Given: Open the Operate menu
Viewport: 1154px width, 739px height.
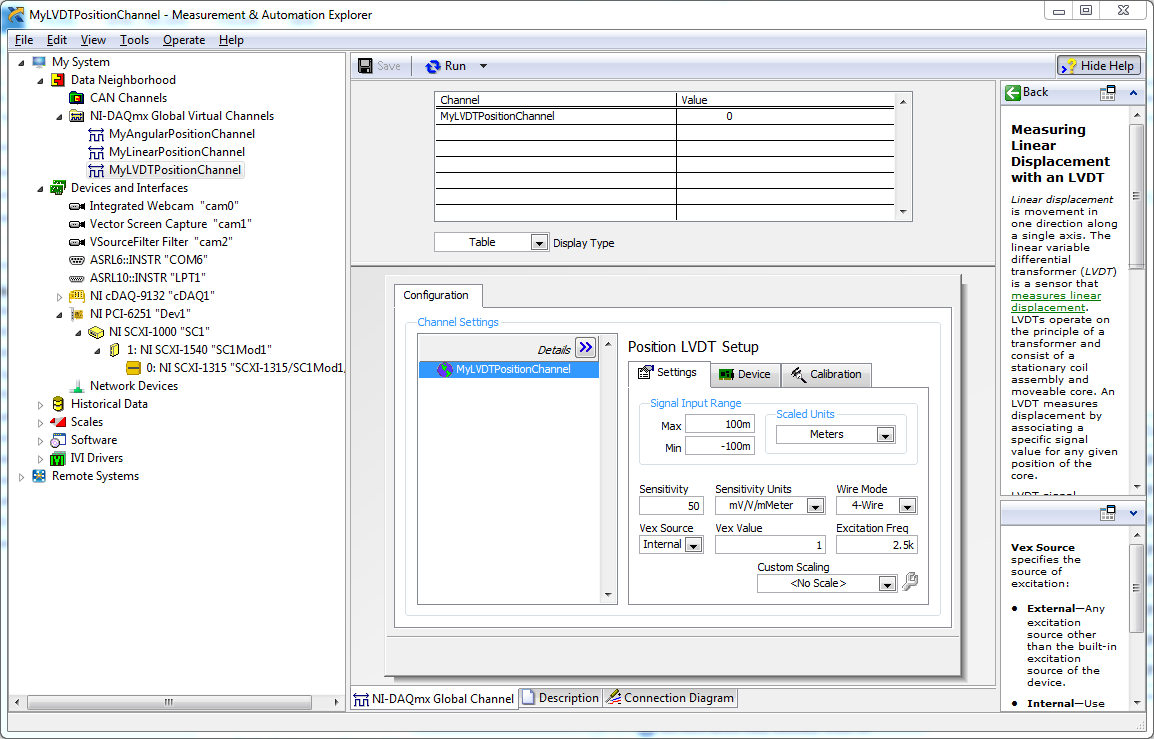Looking at the screenshot, I should (184, 40).
